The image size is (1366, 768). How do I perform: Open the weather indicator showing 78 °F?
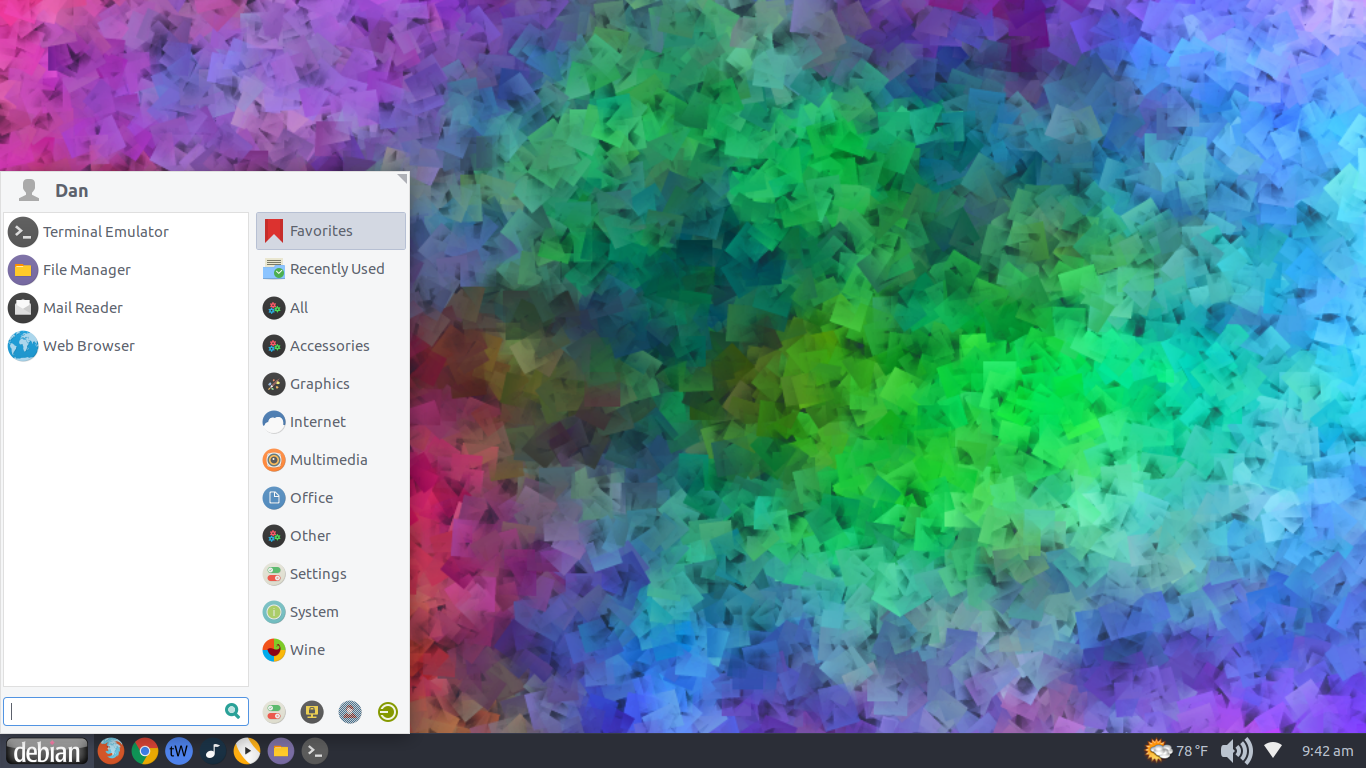pyautogui.click(x=1177, y=751)
